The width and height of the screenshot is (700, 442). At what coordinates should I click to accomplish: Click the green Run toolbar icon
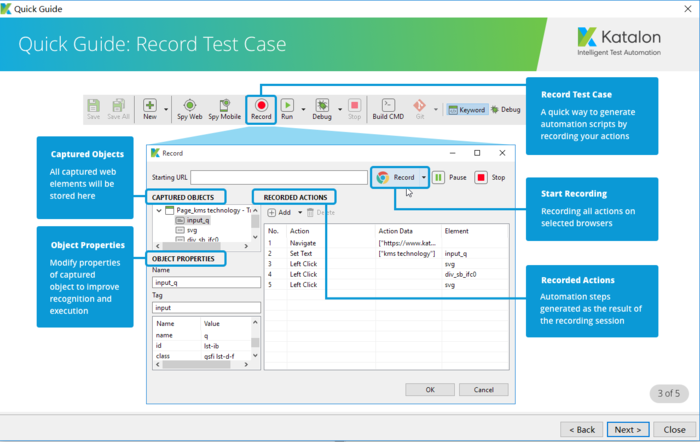287,105
